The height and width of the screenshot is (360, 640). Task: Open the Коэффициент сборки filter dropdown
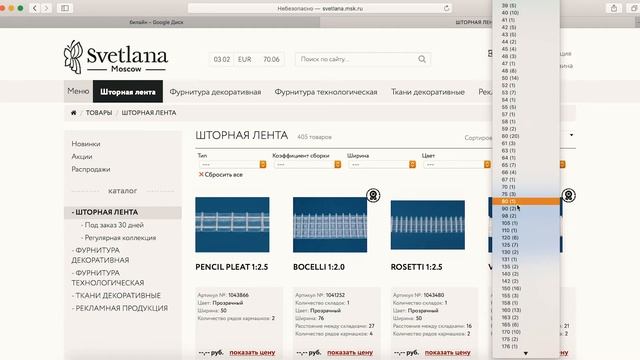307,164
